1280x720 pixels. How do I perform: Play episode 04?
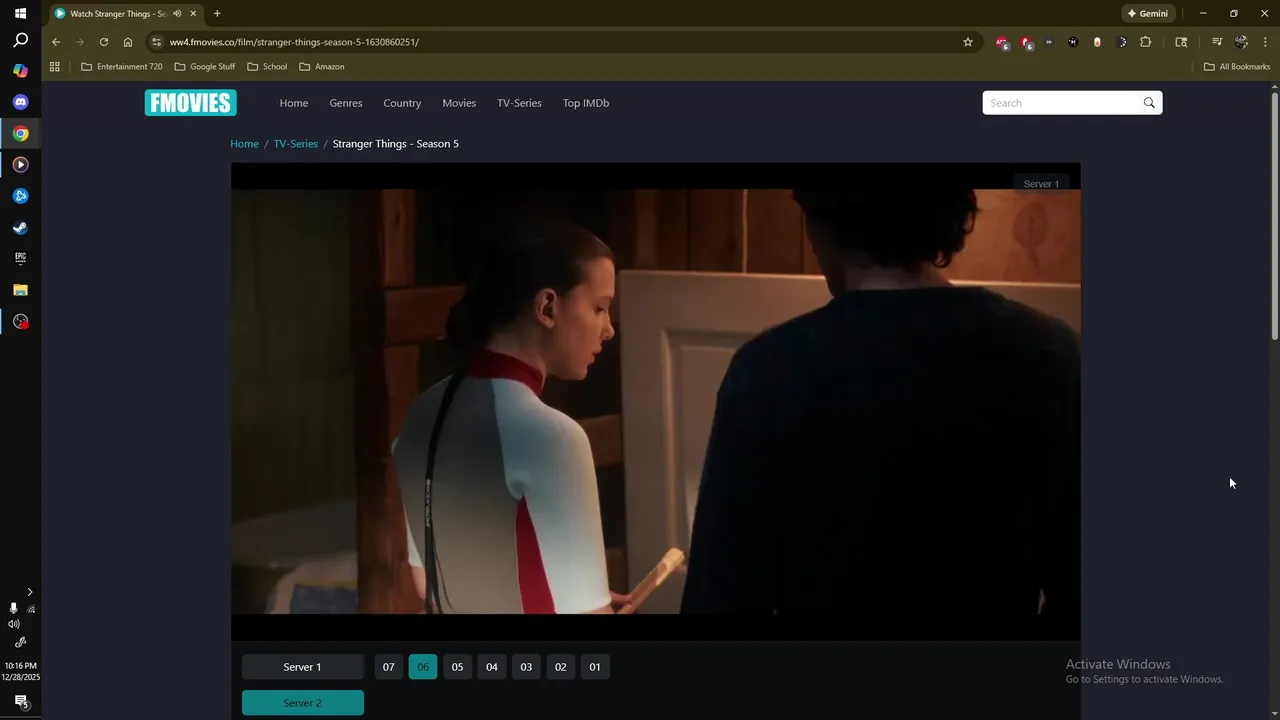pos(492,667)
